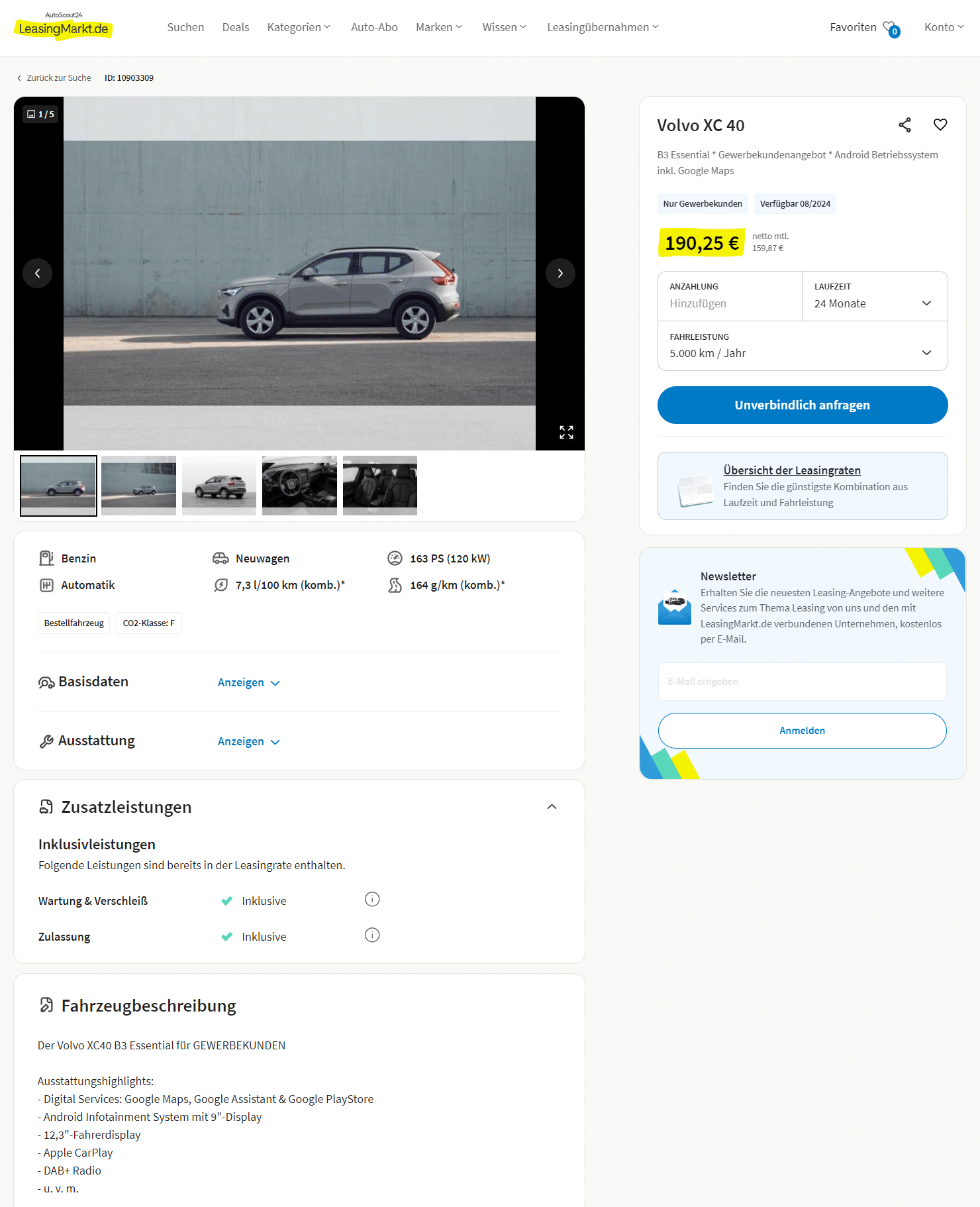
Task: Click the Fahrzeugbeschreibung document icon
Action: coord(46,1005)
